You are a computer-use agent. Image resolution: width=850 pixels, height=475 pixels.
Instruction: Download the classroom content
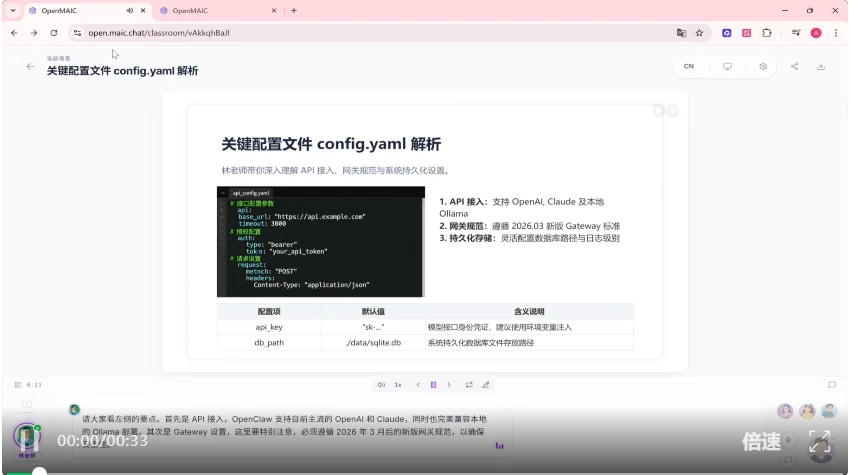pyautogui.click(x=821, y=66)
